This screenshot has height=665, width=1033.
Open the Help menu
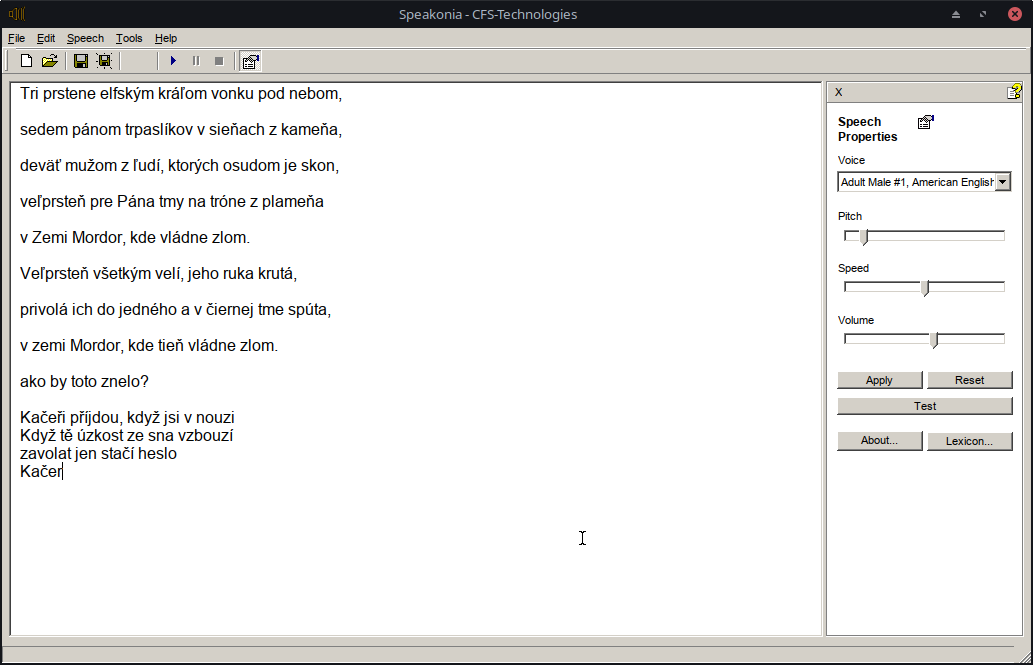(166, 38)
